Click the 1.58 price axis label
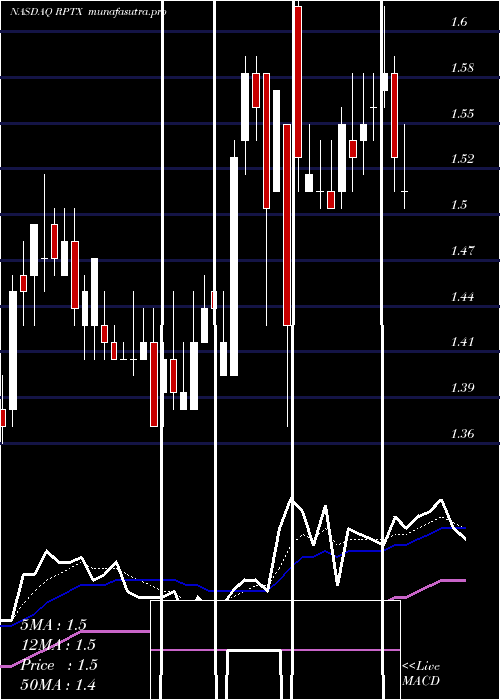The image size is (500, 700). pyautogui.click(x=462, y=68)
